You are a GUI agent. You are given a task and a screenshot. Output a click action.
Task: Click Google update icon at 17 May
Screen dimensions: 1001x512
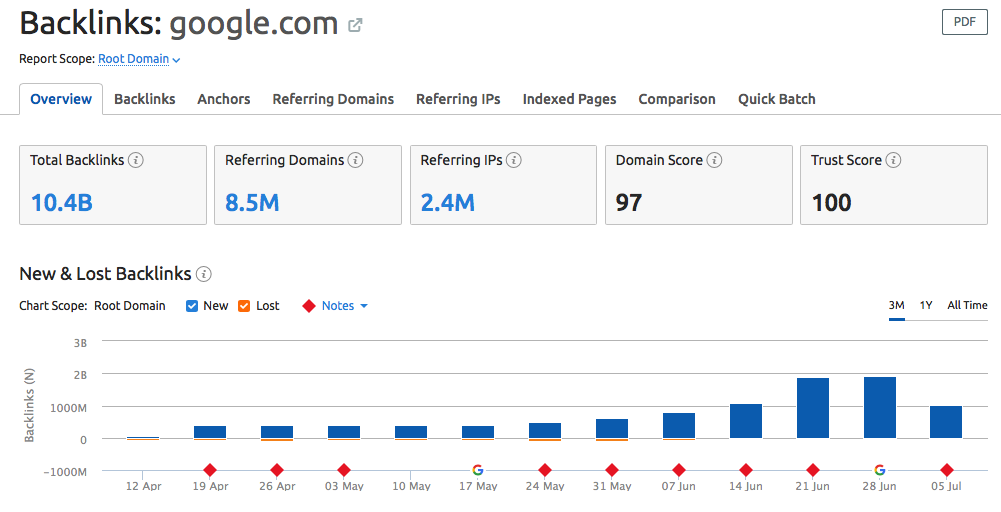(478, 470)
